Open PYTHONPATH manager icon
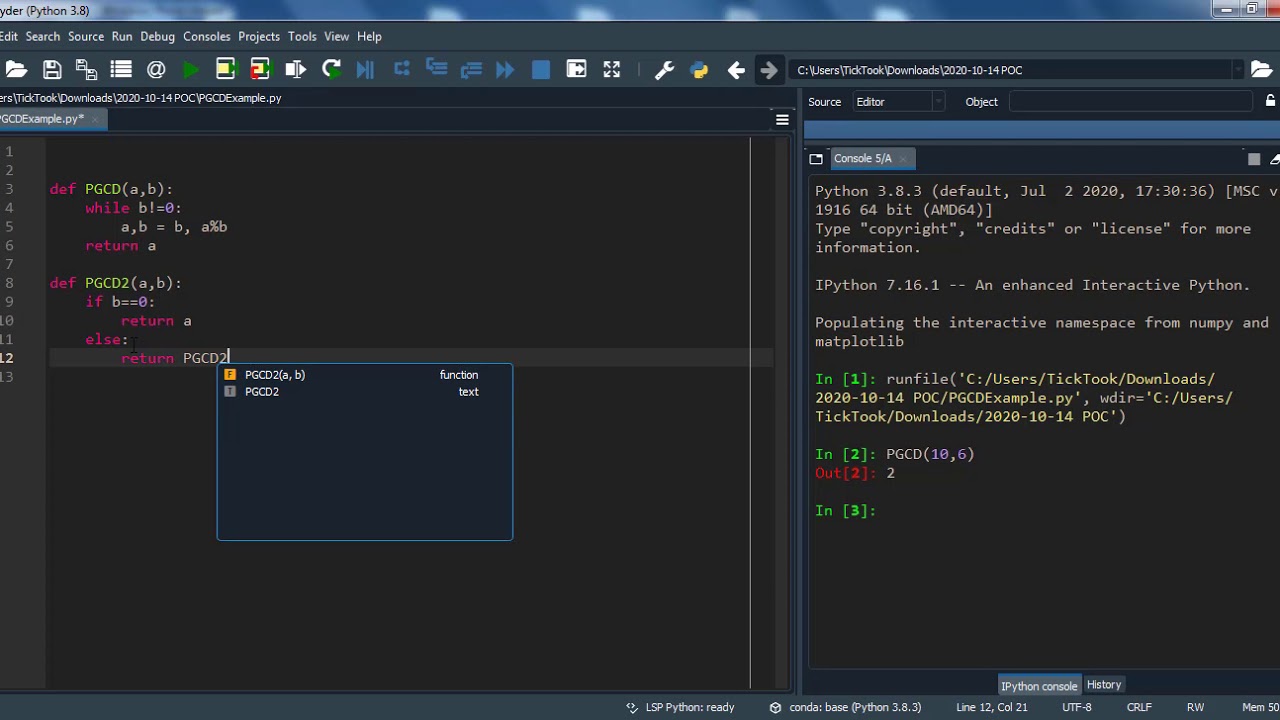 coord(699,69)
